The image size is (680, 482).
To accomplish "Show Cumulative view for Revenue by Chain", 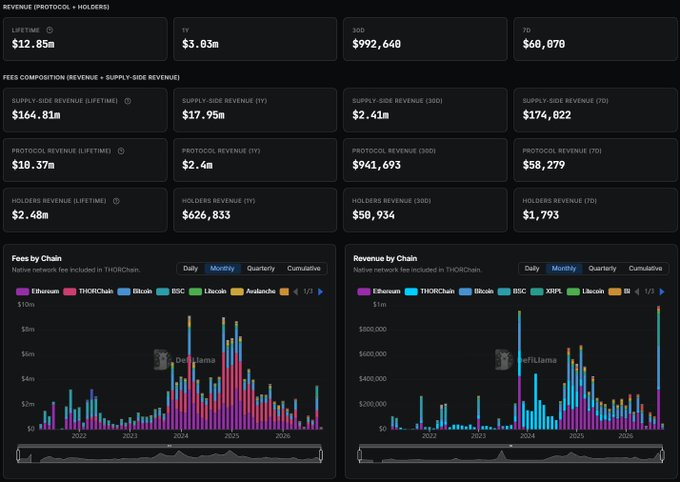I will (x=645, y=269).
